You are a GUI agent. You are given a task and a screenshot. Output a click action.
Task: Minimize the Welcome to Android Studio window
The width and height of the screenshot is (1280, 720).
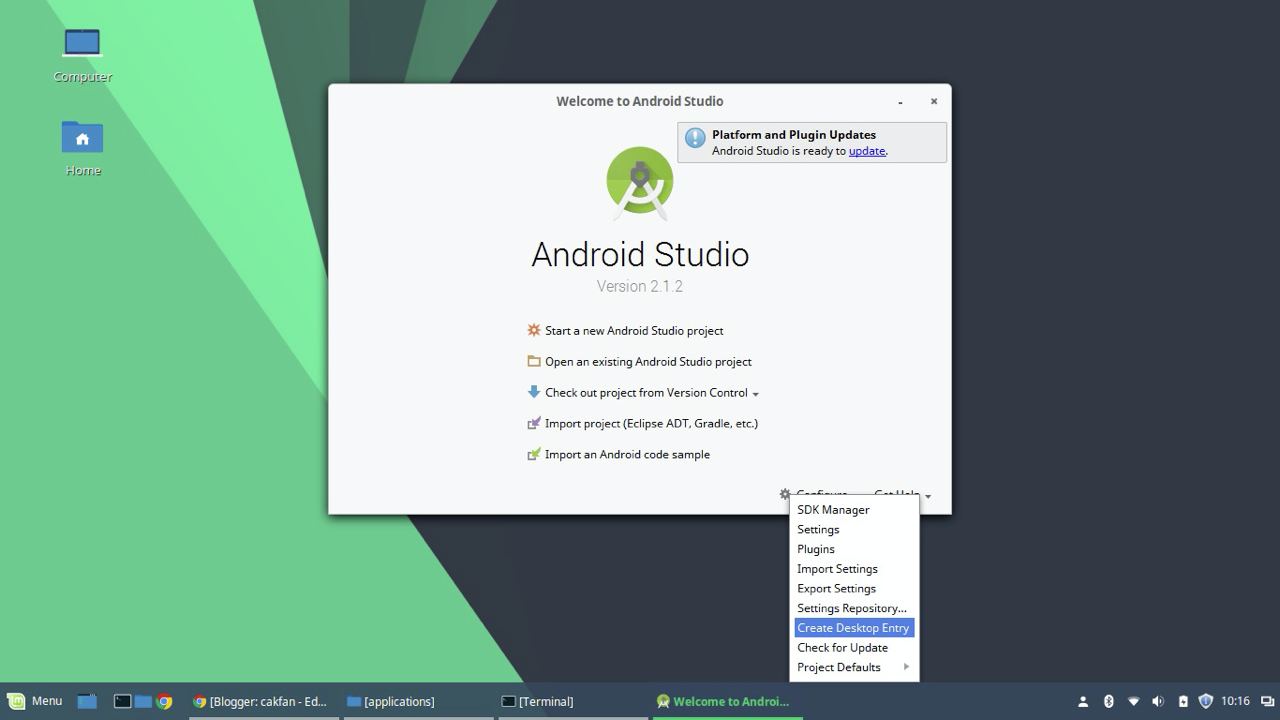pos(900,101)
